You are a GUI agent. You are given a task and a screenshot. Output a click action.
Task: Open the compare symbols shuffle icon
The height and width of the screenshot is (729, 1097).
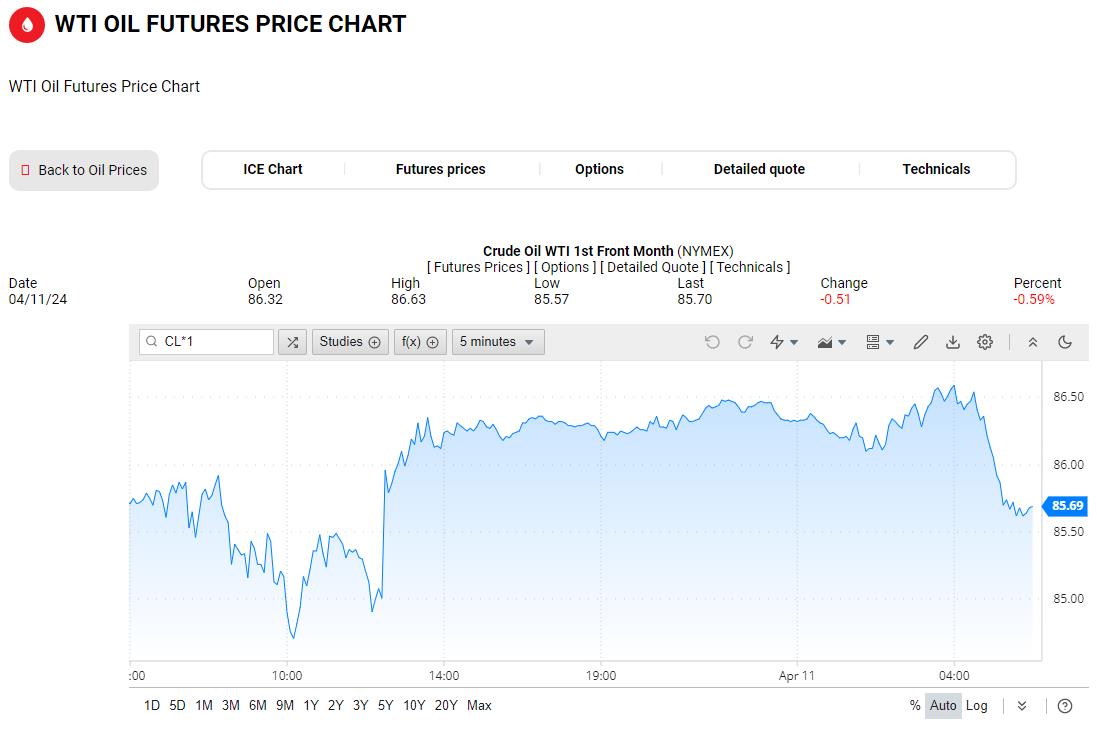[x=292, y=342]
